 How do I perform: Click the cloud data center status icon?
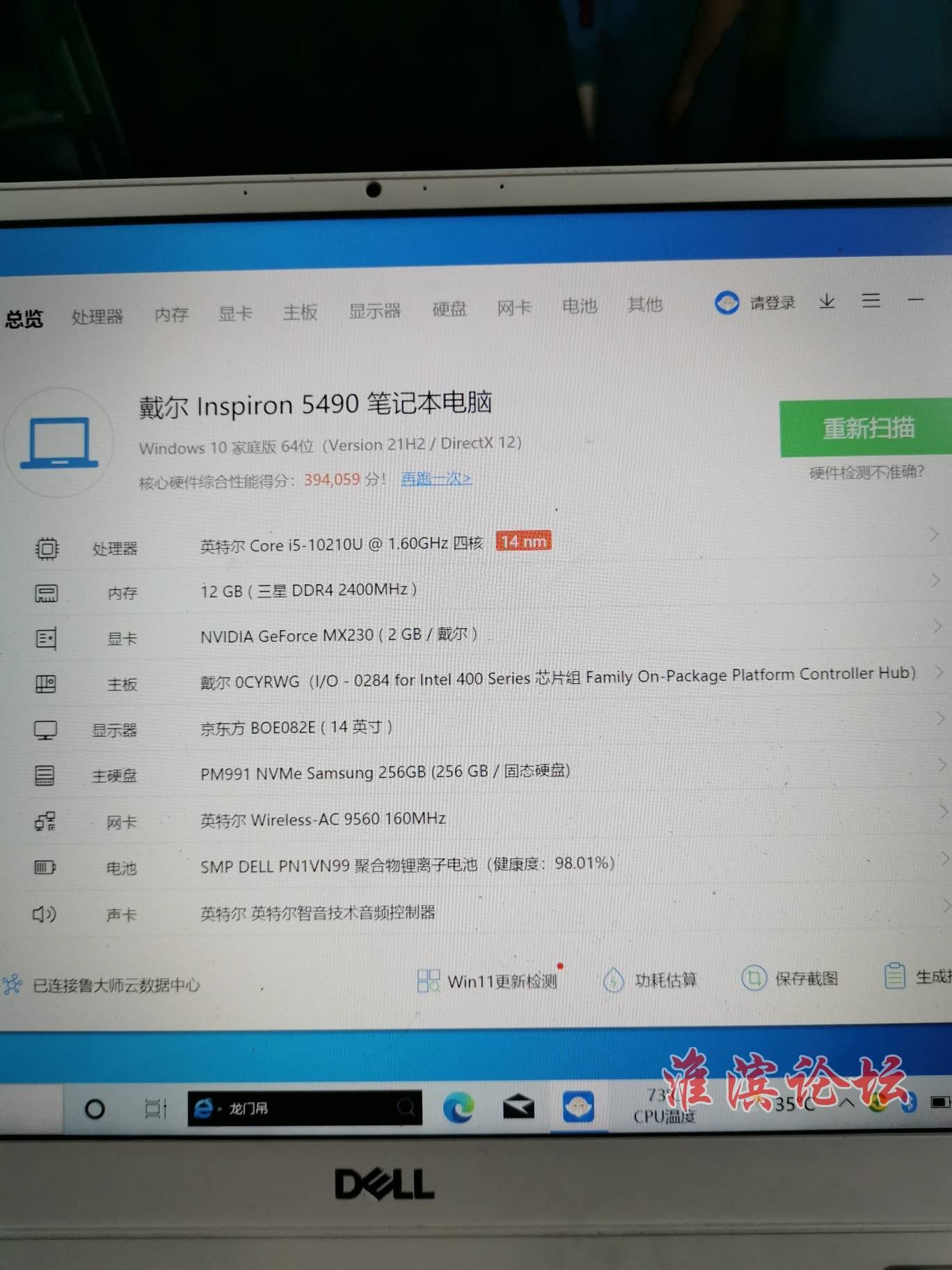[12, 985]
